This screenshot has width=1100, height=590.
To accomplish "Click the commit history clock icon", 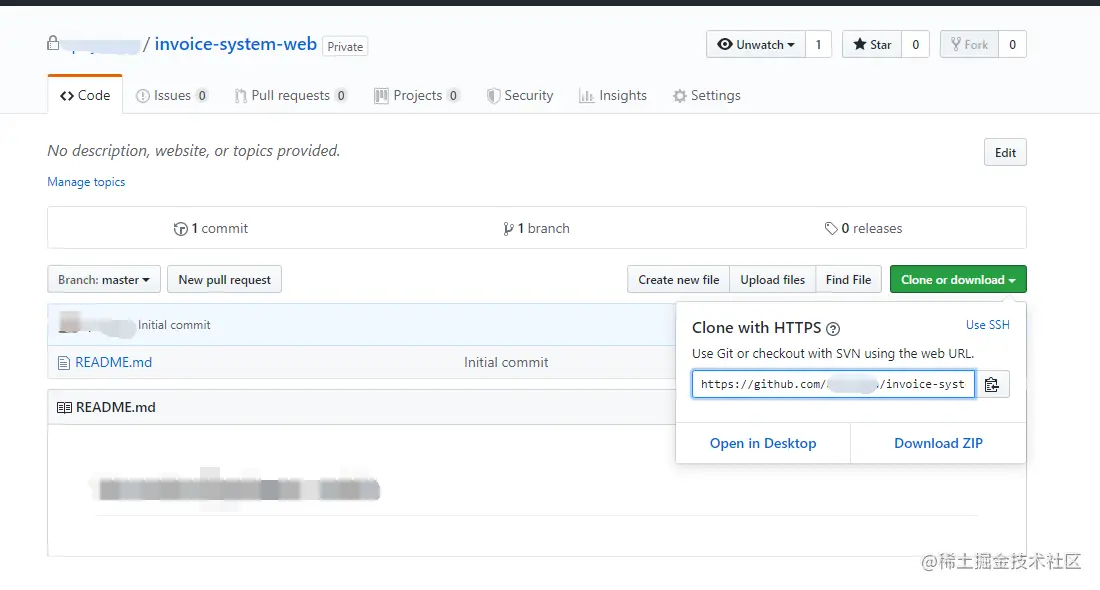I will tap(180, 229).
